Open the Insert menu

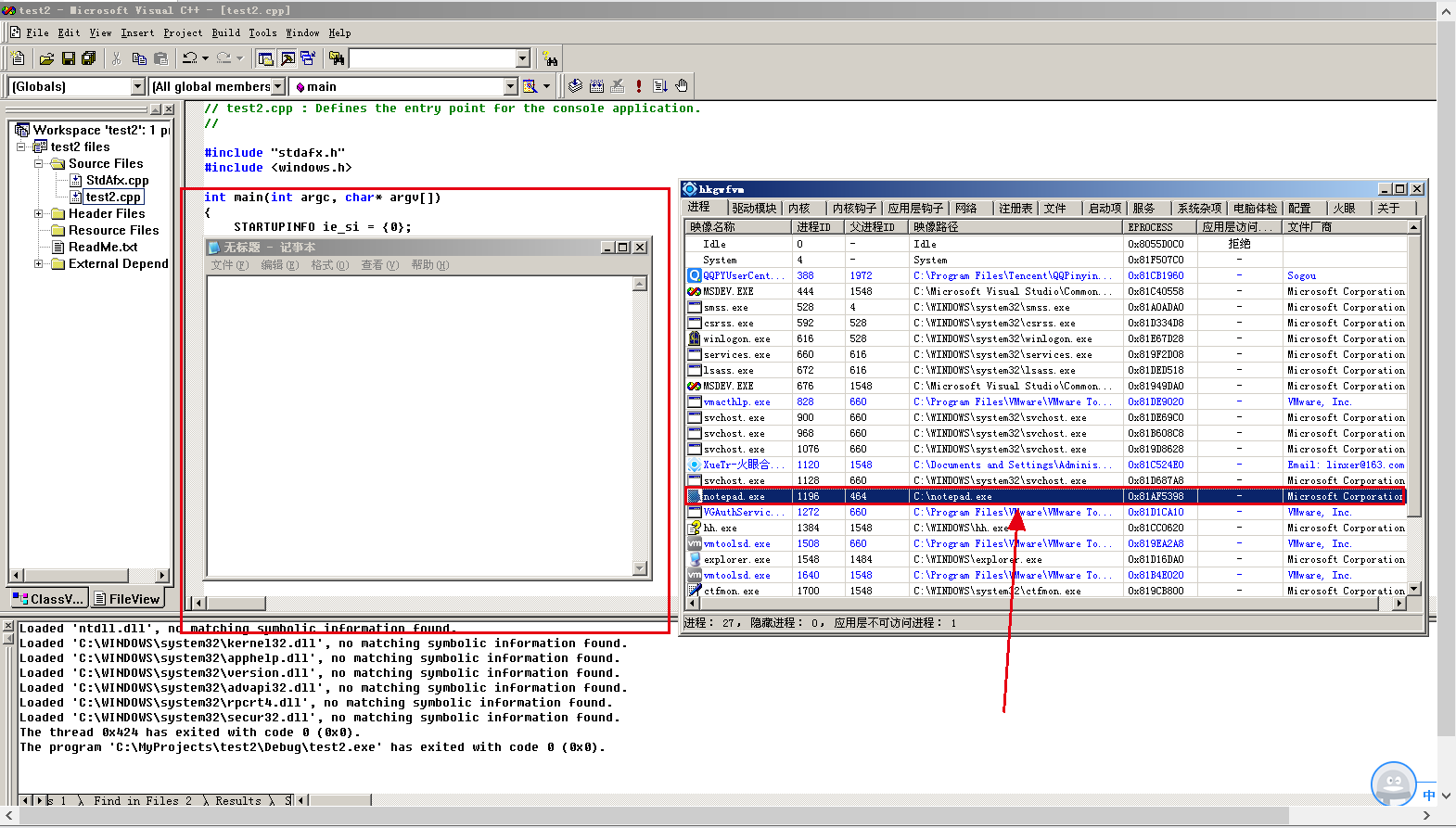click(137, 32)
